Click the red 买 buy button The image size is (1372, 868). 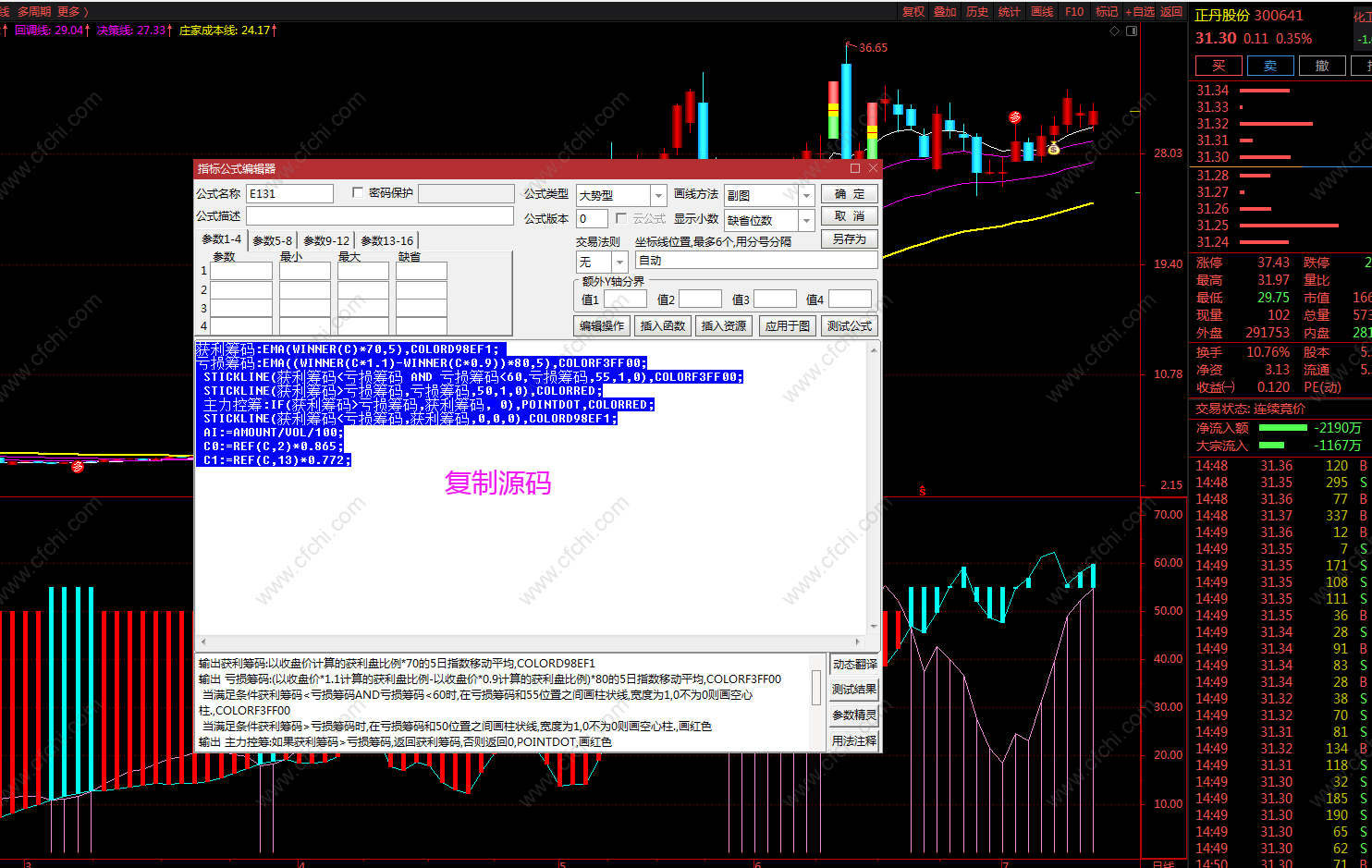pos(1219,66)
